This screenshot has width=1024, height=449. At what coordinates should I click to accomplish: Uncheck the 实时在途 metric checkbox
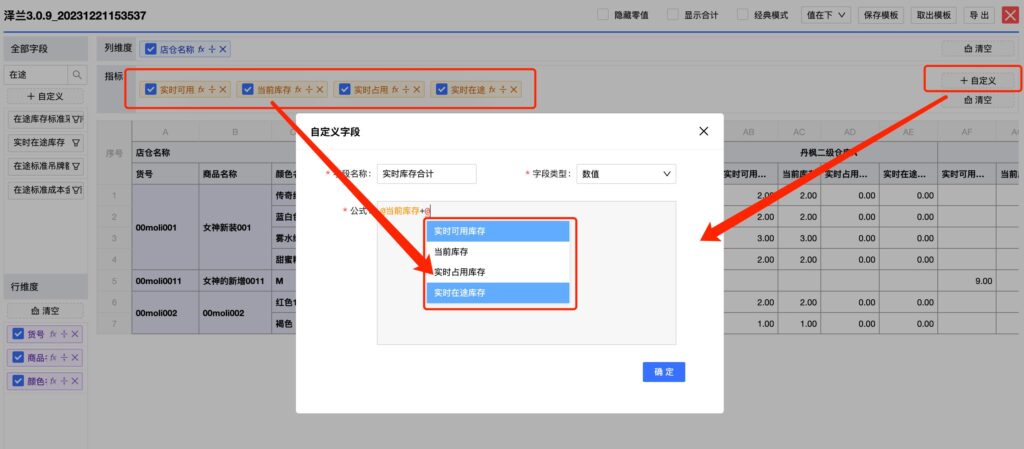point(442,89)
